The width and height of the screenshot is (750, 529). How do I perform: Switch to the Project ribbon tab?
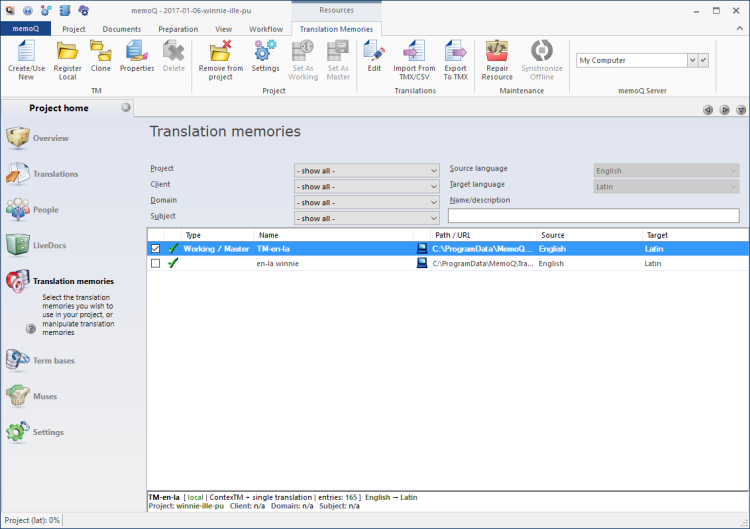74,29
